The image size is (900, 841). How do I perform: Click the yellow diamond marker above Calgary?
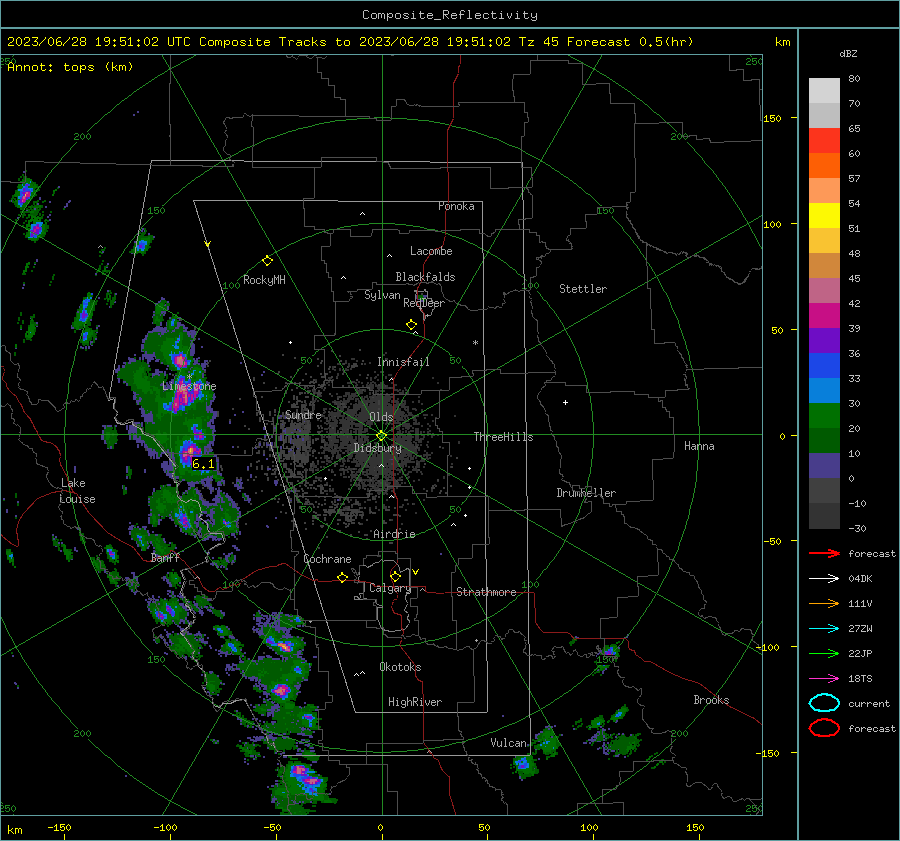pyautogui.click(x=395, y=576)
